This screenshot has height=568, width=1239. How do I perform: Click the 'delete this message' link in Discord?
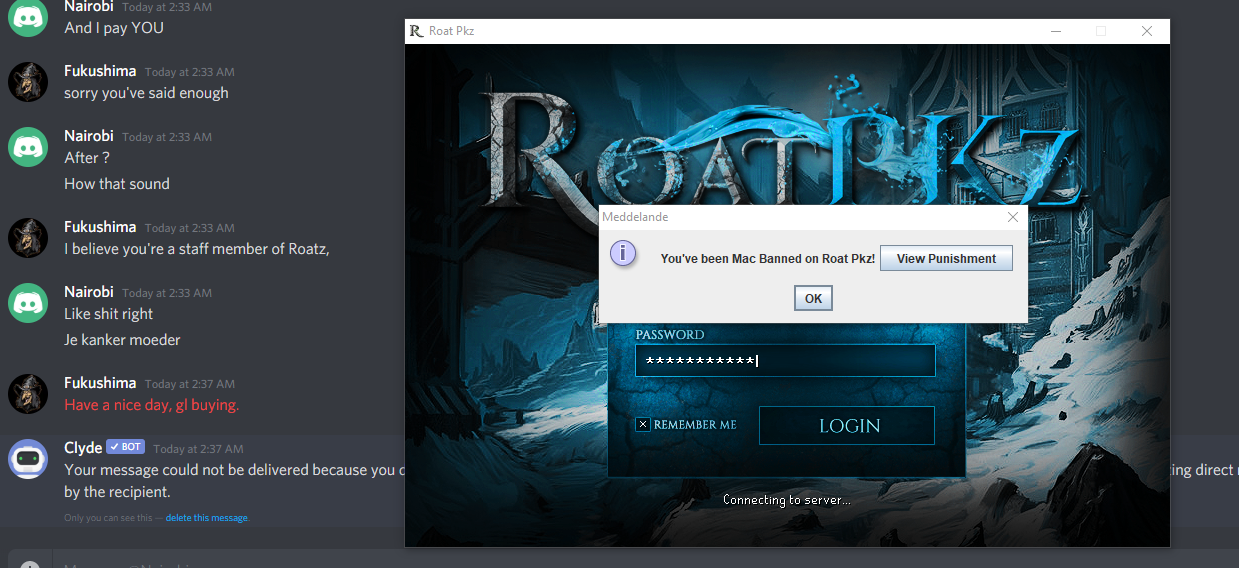point(207,518)
